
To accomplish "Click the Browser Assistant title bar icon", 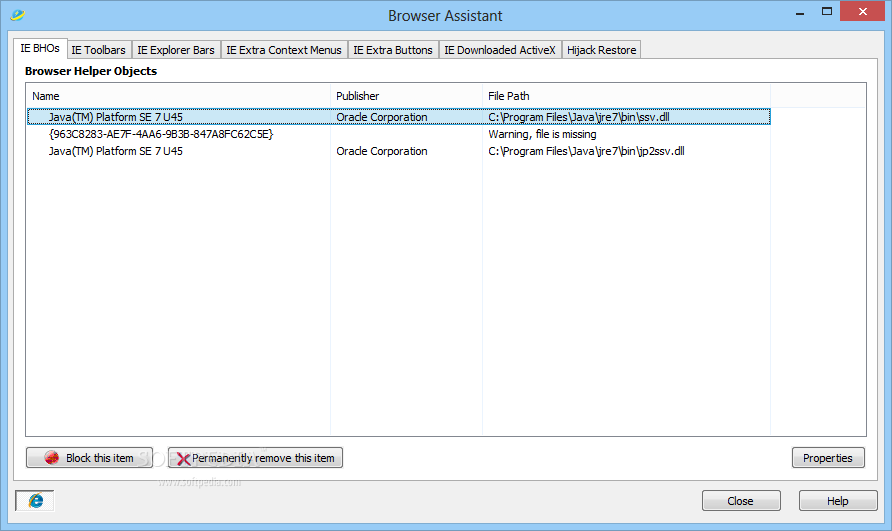I will tap(17, 15).
